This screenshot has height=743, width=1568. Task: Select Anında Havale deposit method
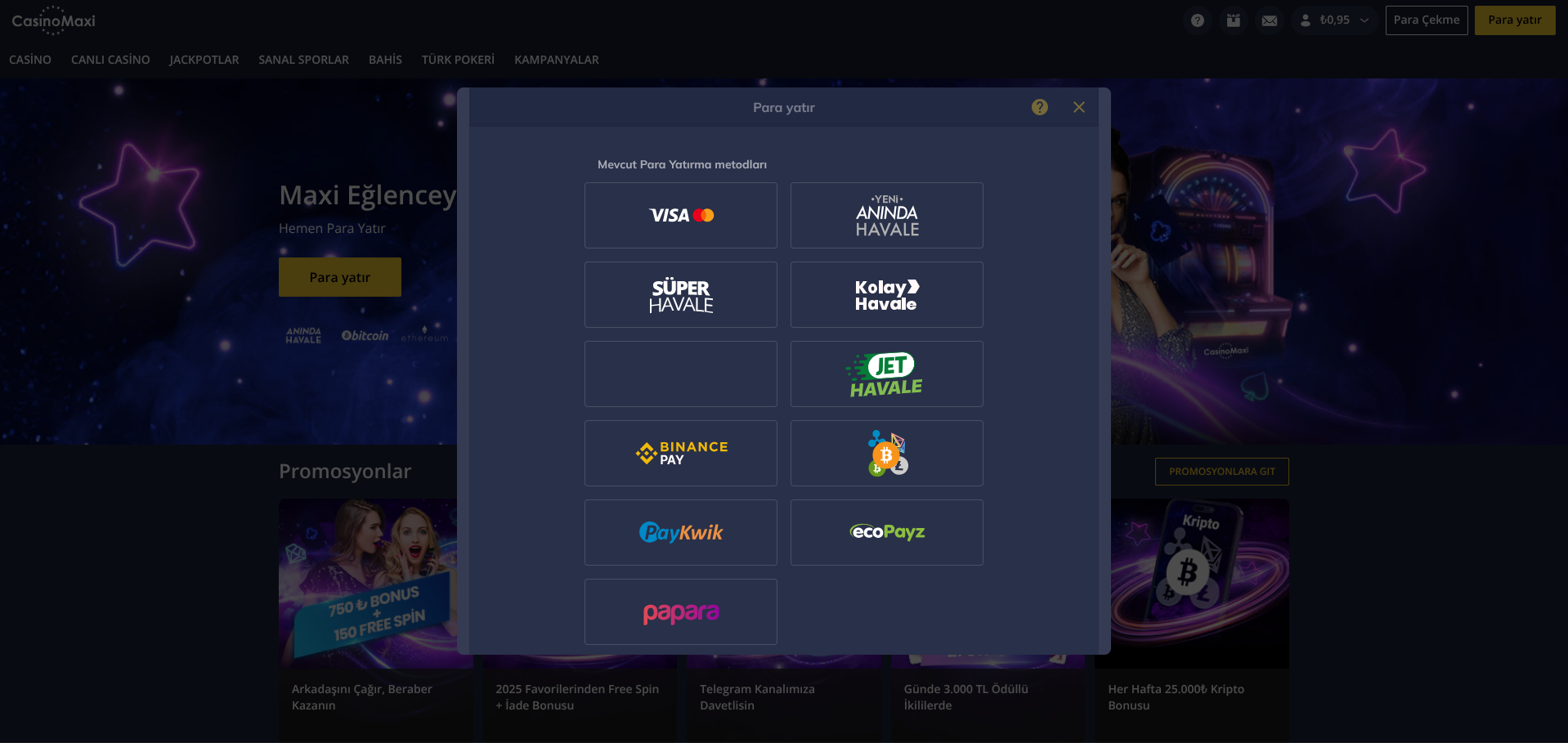pyautogui.click(x=887, y=215)
